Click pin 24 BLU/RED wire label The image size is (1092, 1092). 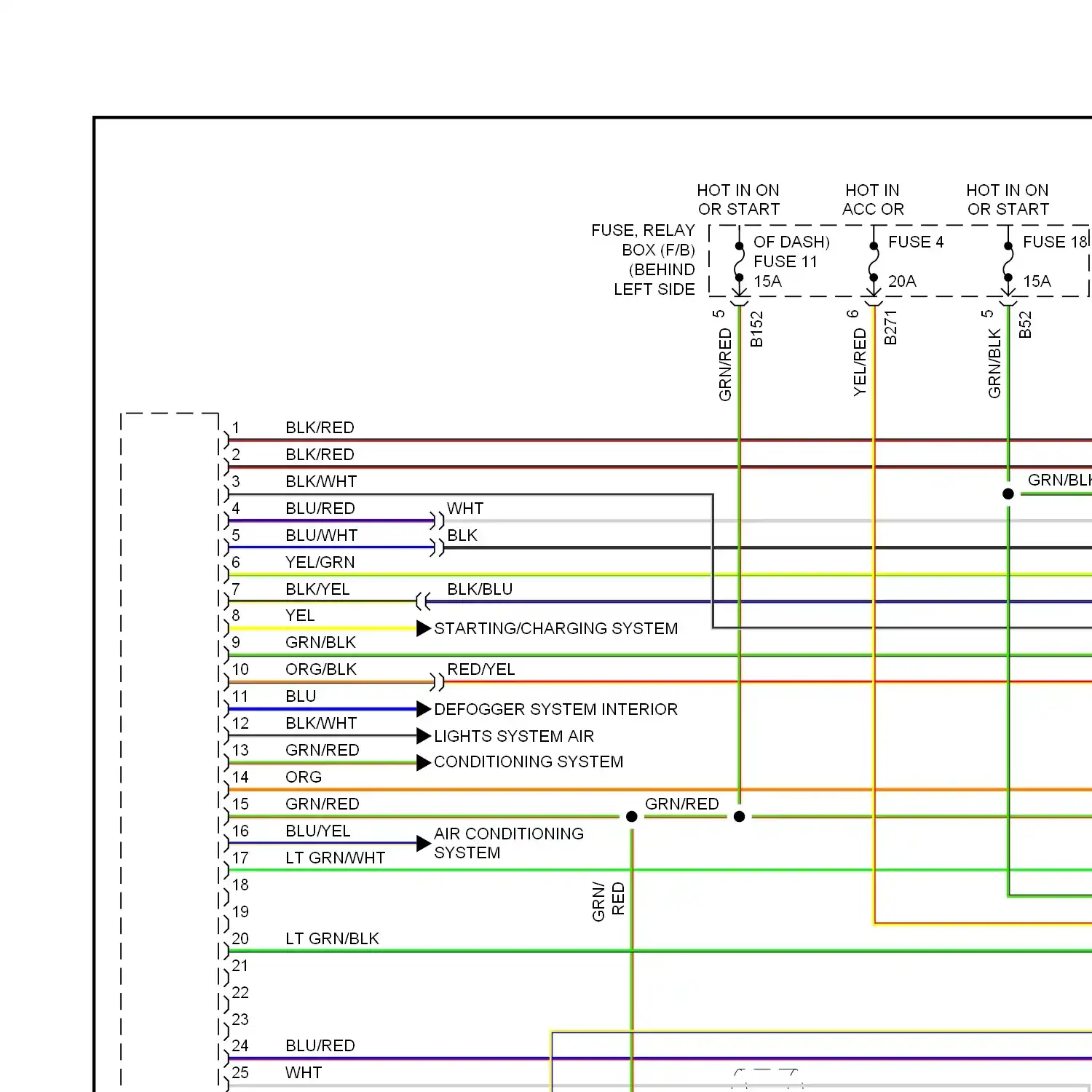320,1045
